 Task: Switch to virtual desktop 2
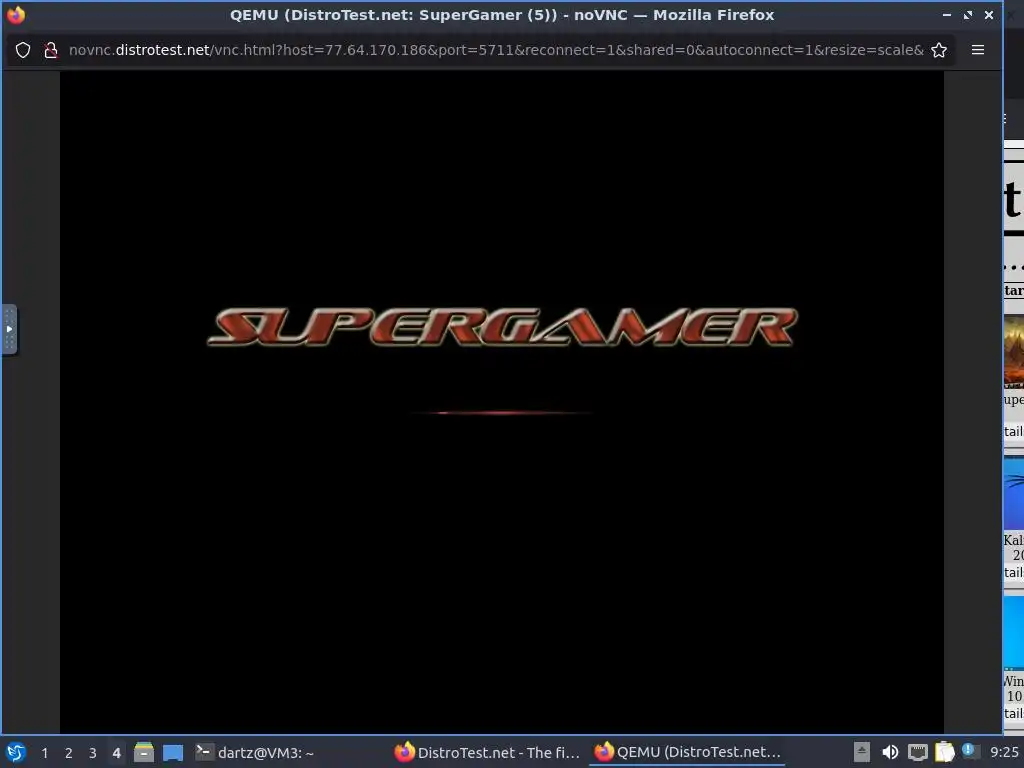69,753
